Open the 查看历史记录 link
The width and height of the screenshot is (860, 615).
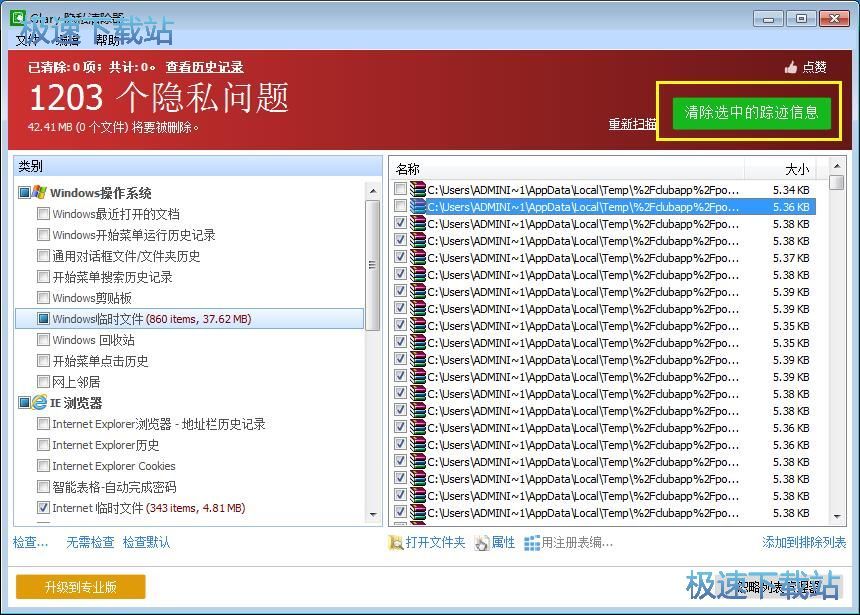pyautogui.click(x=205, y=67)
